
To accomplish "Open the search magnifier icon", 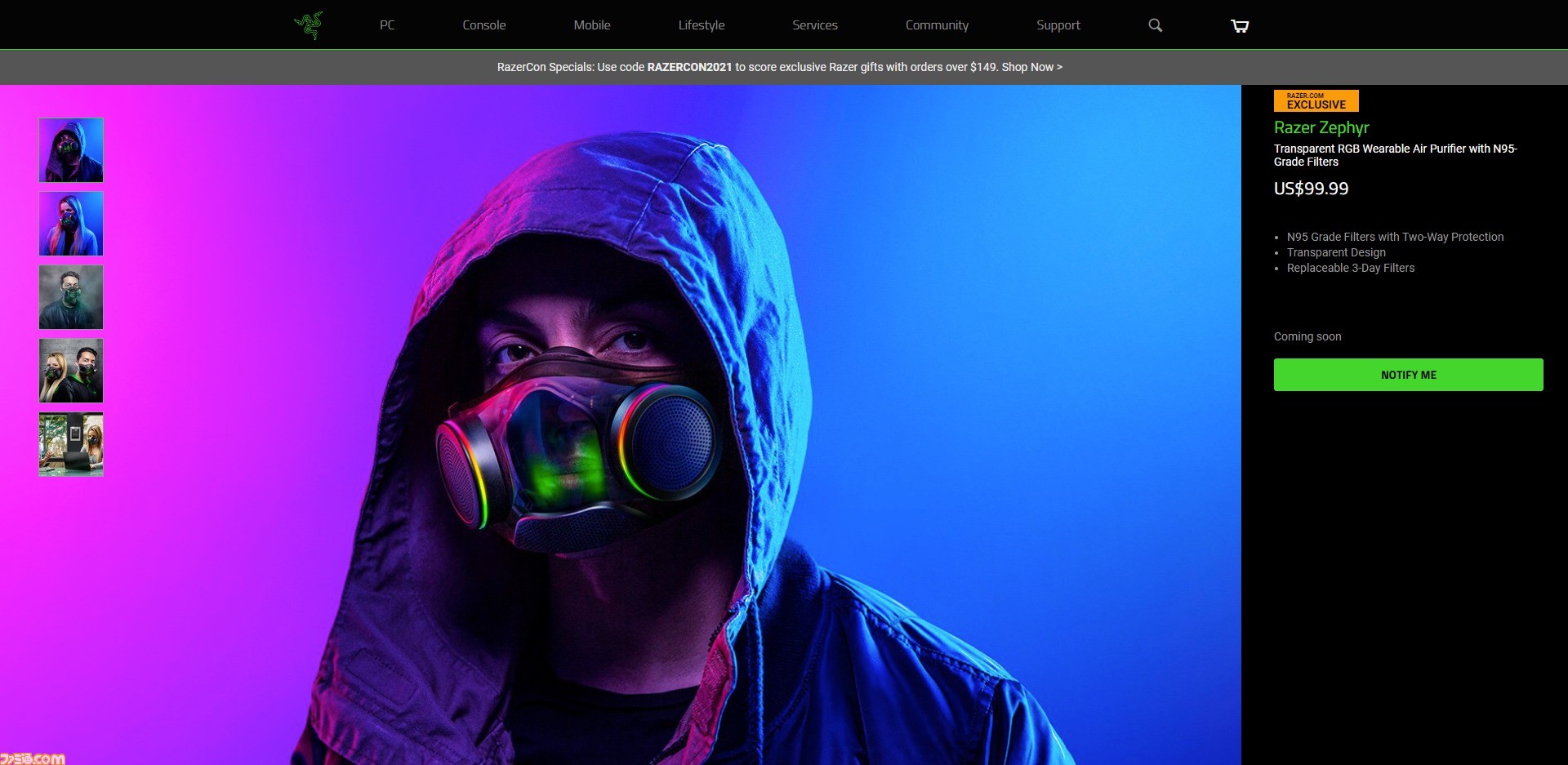I will [x=1155, y=25].
